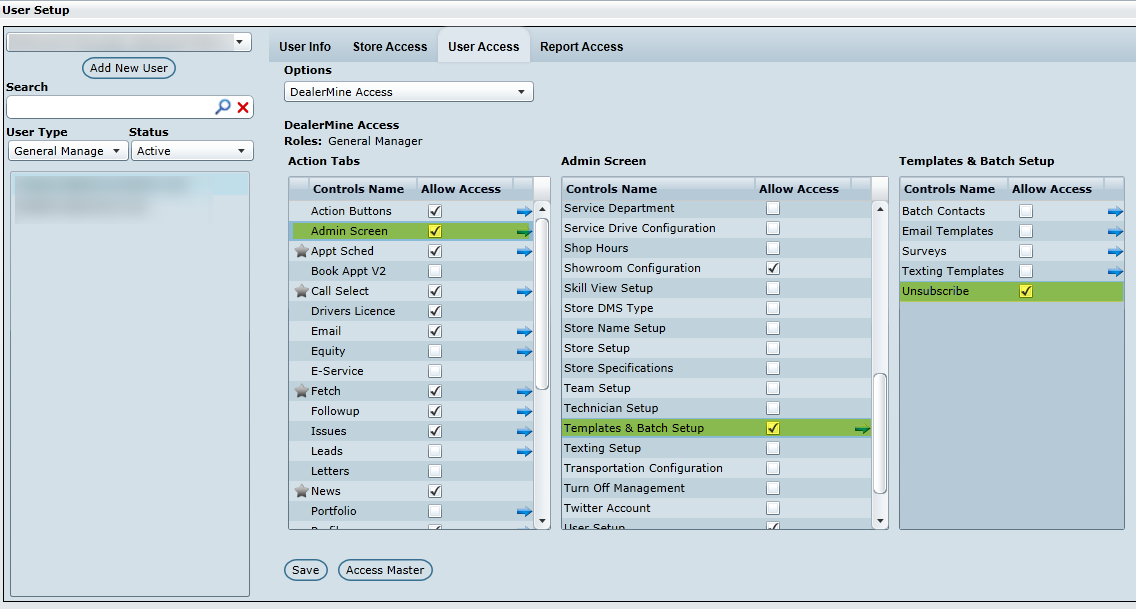Open the Report Access tab
Viewport: 1136px width, 610px height.
click(581, 47)
